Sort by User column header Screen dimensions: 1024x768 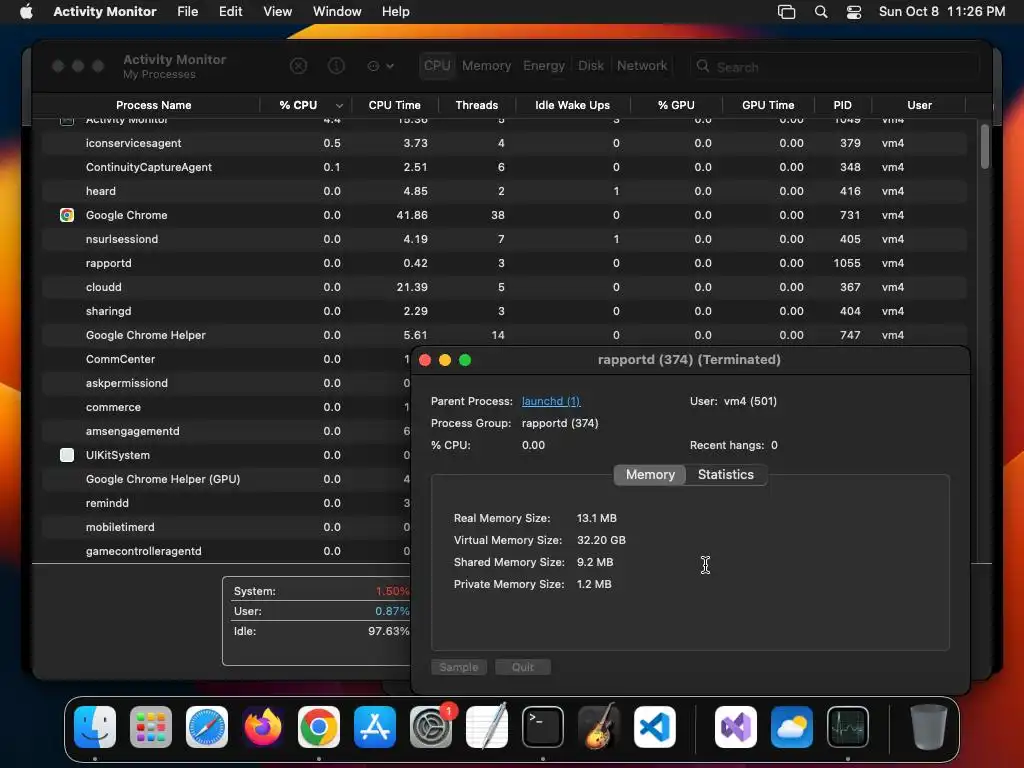[x=919, y=105]
